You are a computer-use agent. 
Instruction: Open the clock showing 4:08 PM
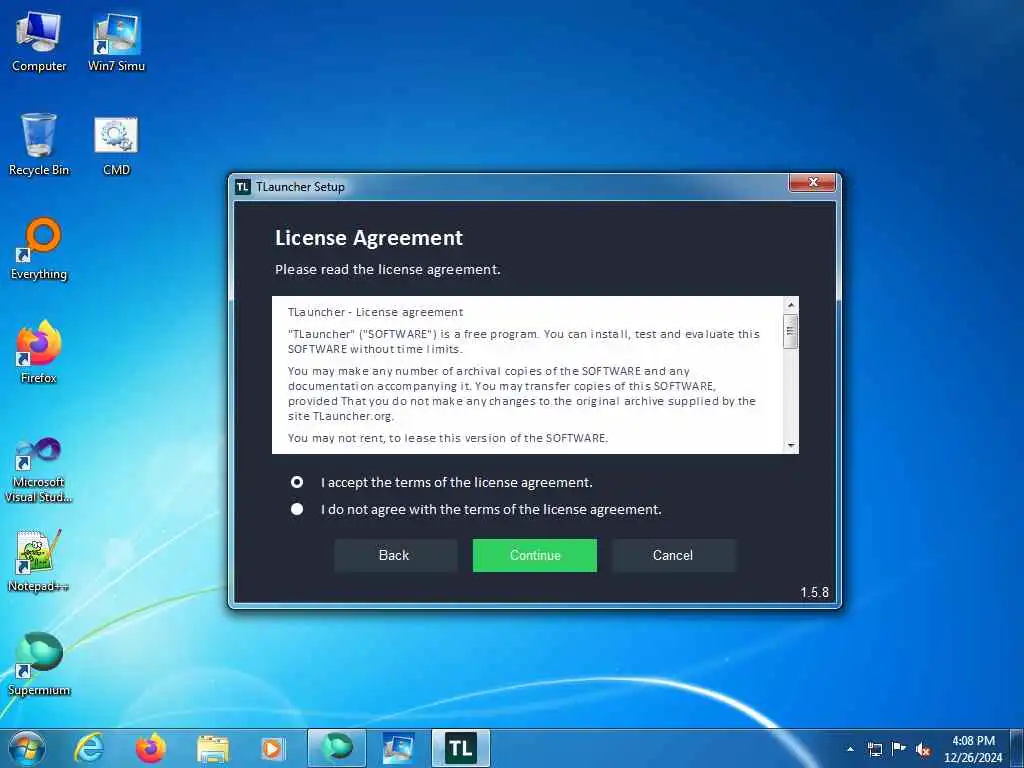coord(973,749)
